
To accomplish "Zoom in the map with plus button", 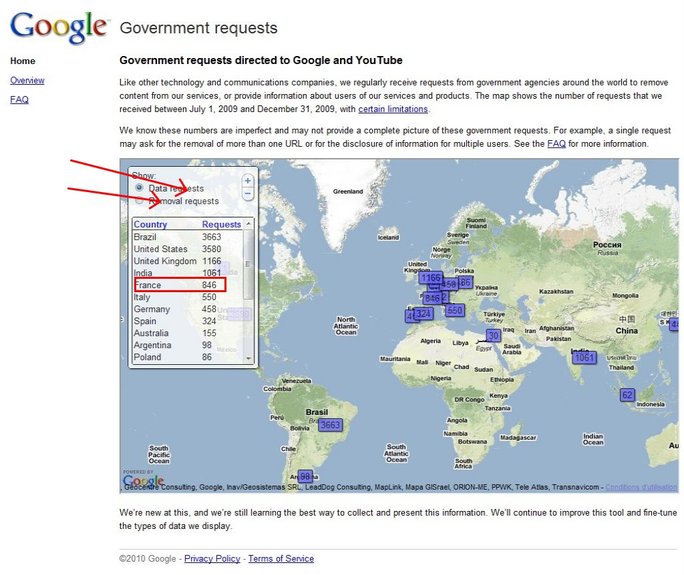I will point(248,181).
